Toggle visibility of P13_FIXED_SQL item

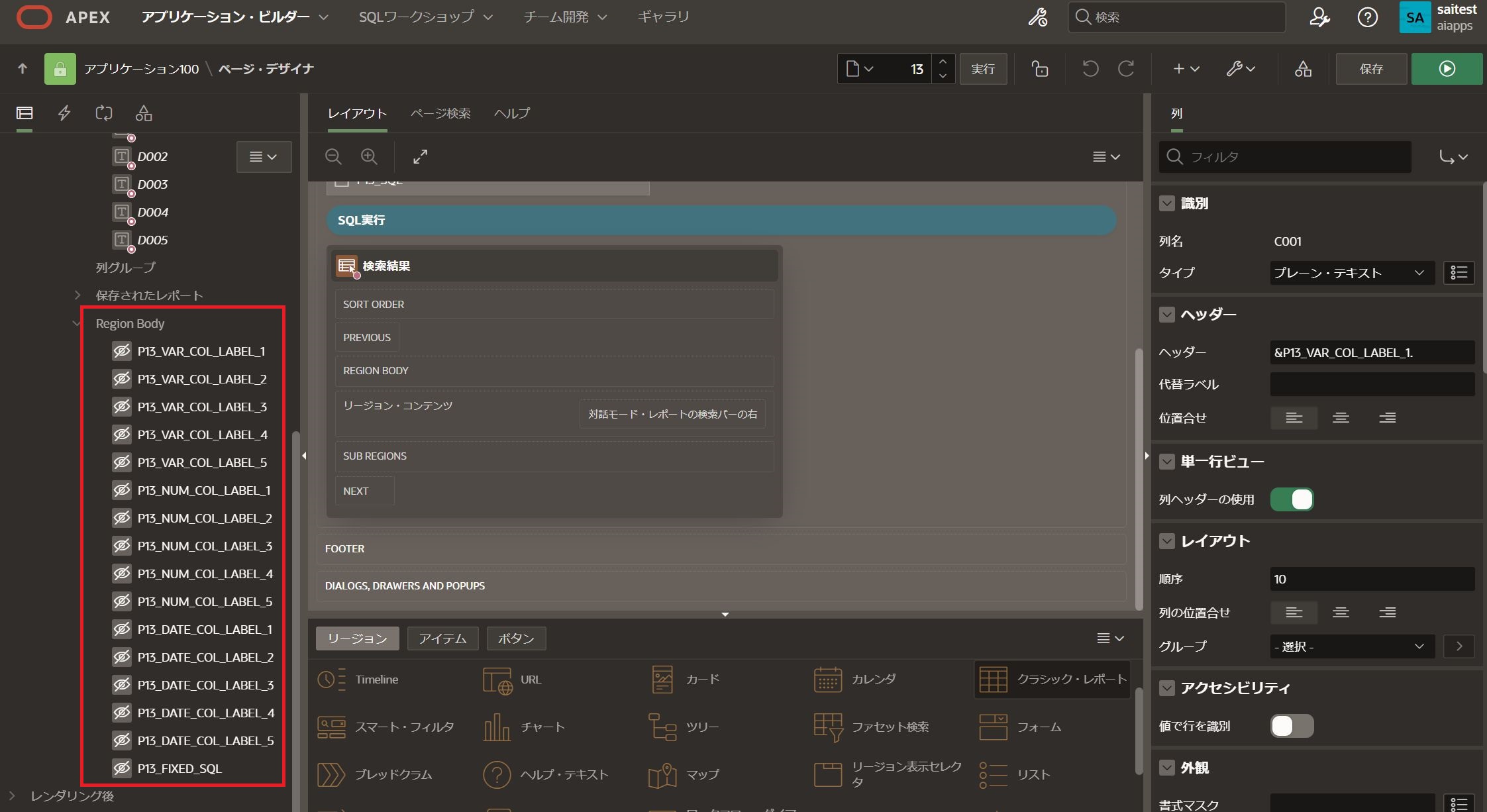[121, 768]
